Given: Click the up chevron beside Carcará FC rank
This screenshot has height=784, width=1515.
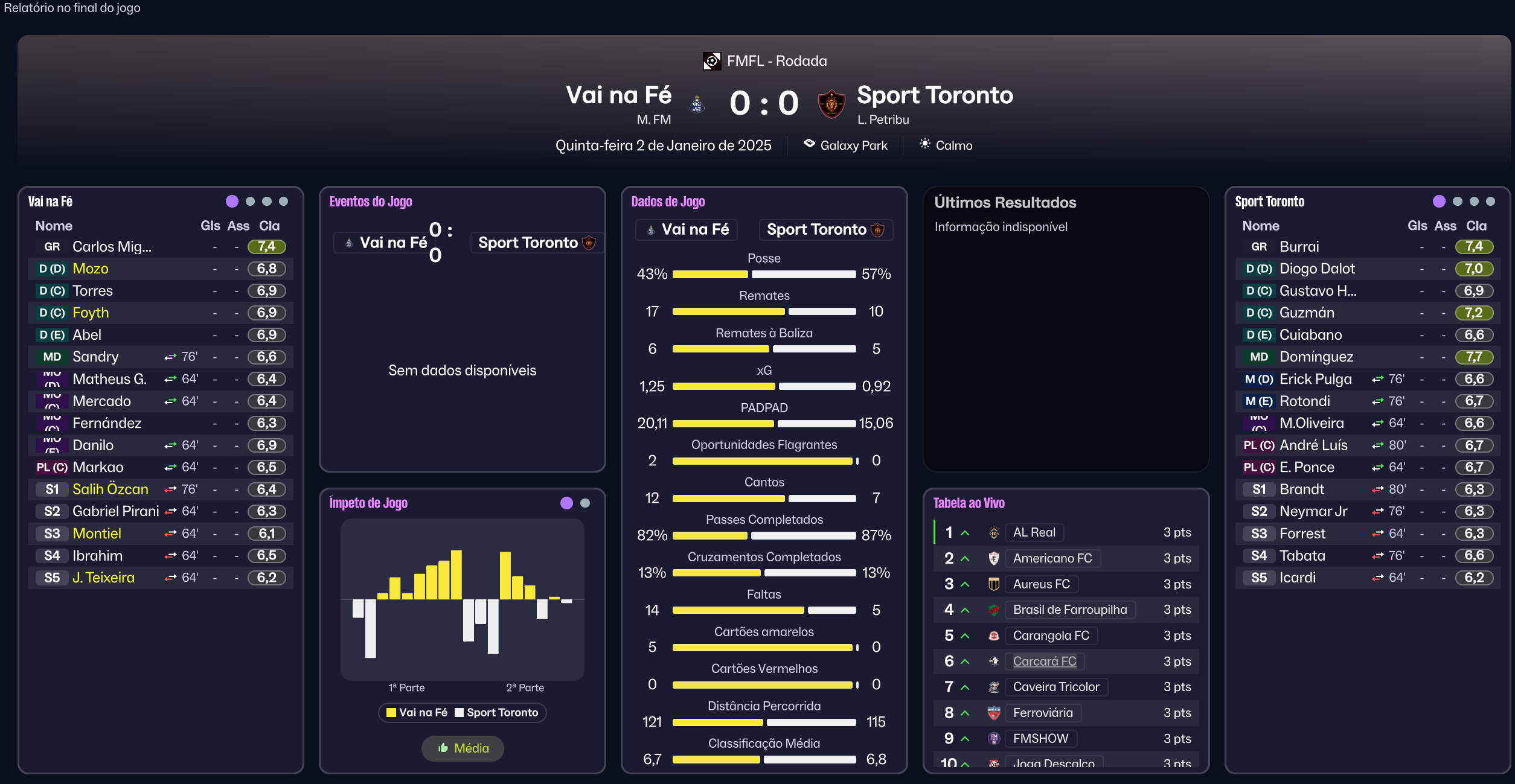Looking at the screenshot, I should 965,661.
